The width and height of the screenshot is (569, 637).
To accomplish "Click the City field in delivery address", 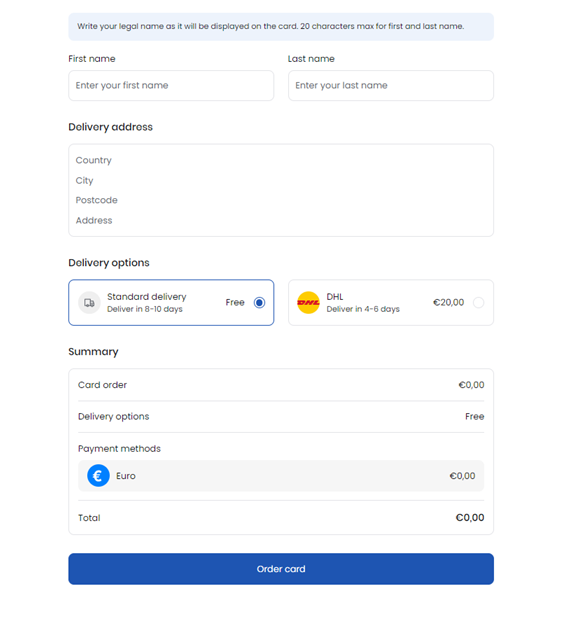I will 281,180.
